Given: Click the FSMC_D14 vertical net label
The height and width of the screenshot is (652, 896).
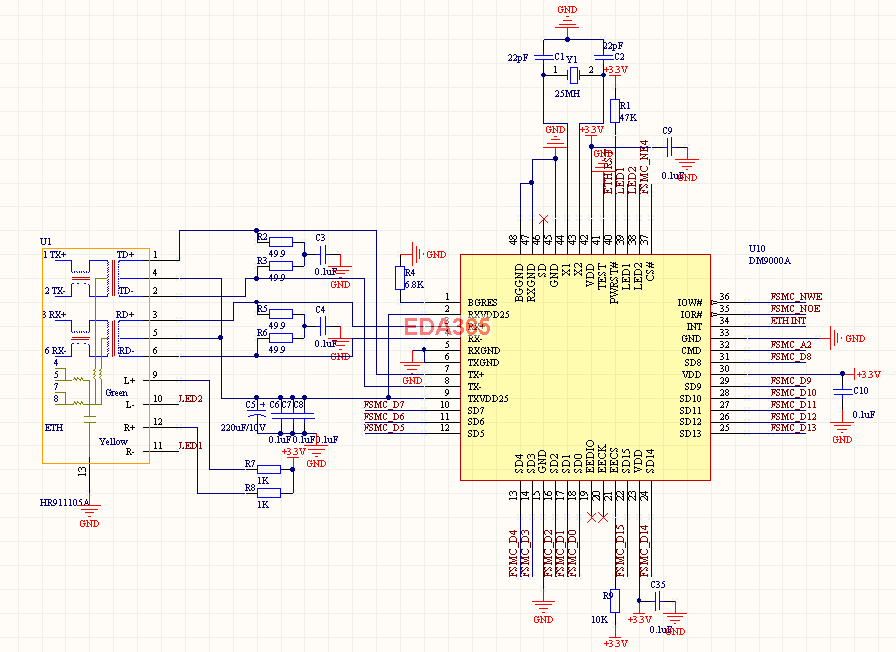Looking at the screenshot, I should point(645,551).
